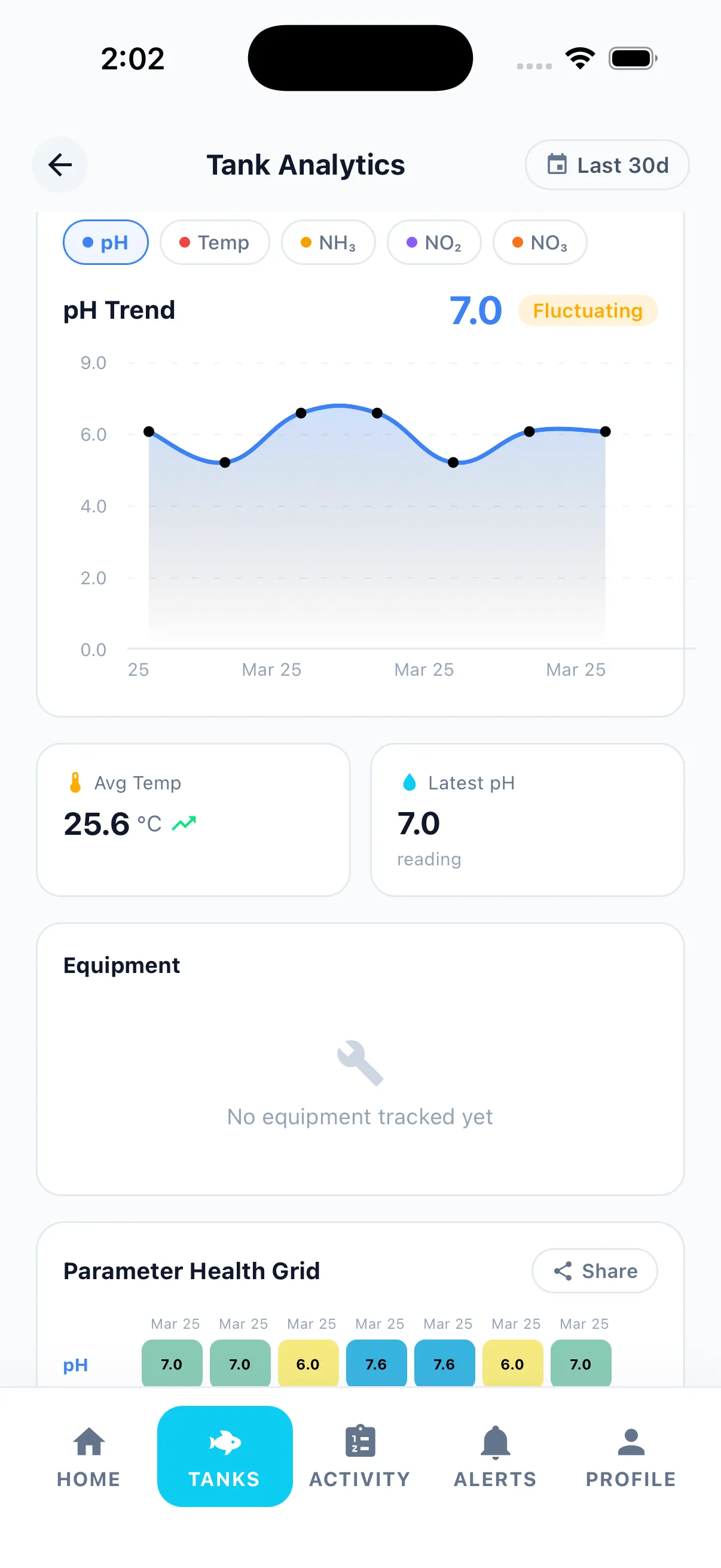The image size is (721, 1568).
Task: Toggle the Temp parameter chip
Action: point(215,242)
